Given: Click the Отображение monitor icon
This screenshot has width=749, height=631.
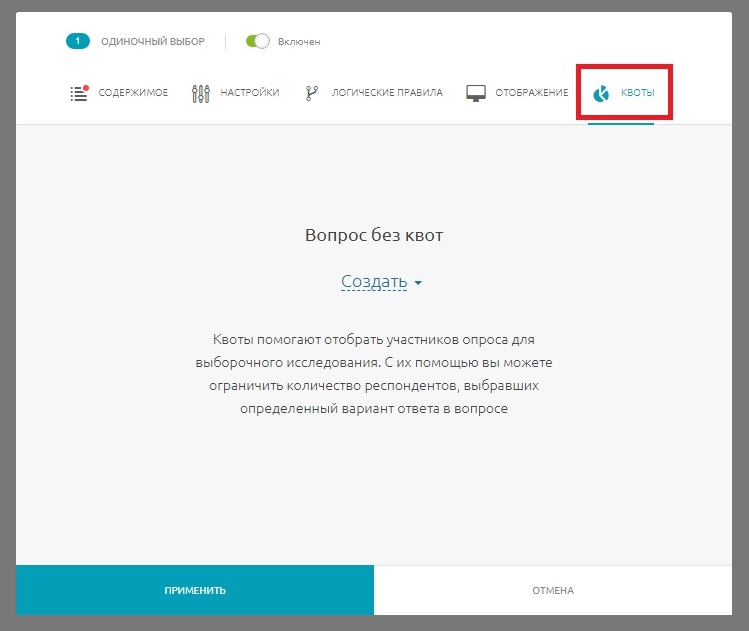Looking at the screenshot, I should pyautogui.click(x=476, y=93).
